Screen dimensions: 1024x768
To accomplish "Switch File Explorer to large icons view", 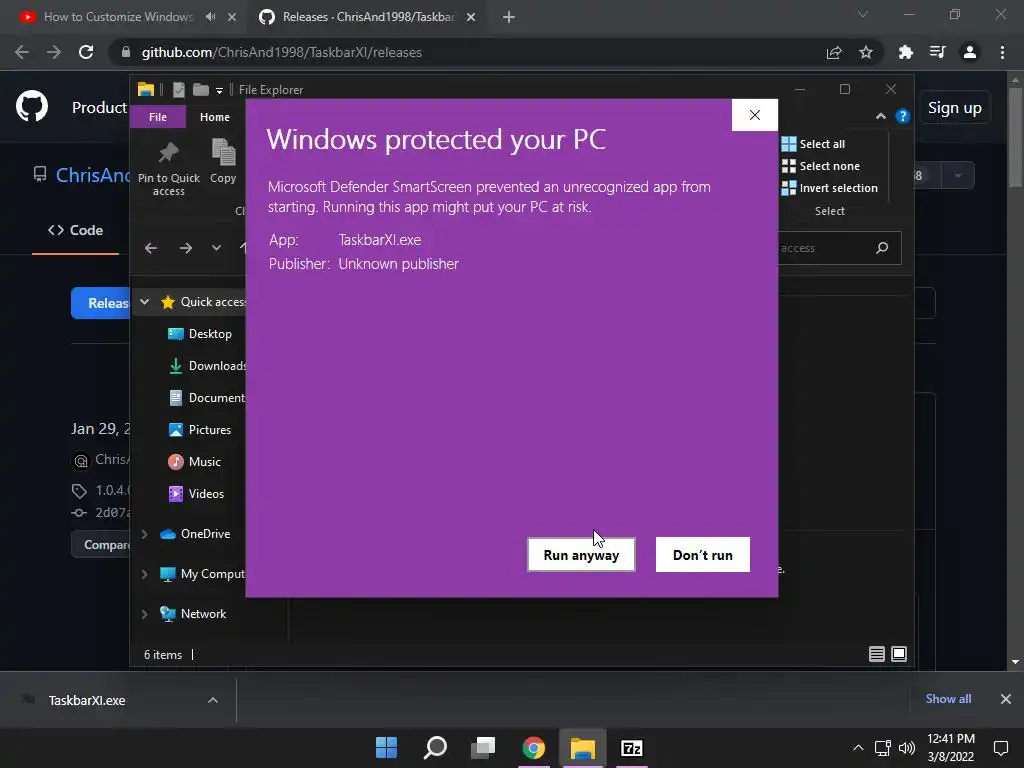I will (899, 654).
